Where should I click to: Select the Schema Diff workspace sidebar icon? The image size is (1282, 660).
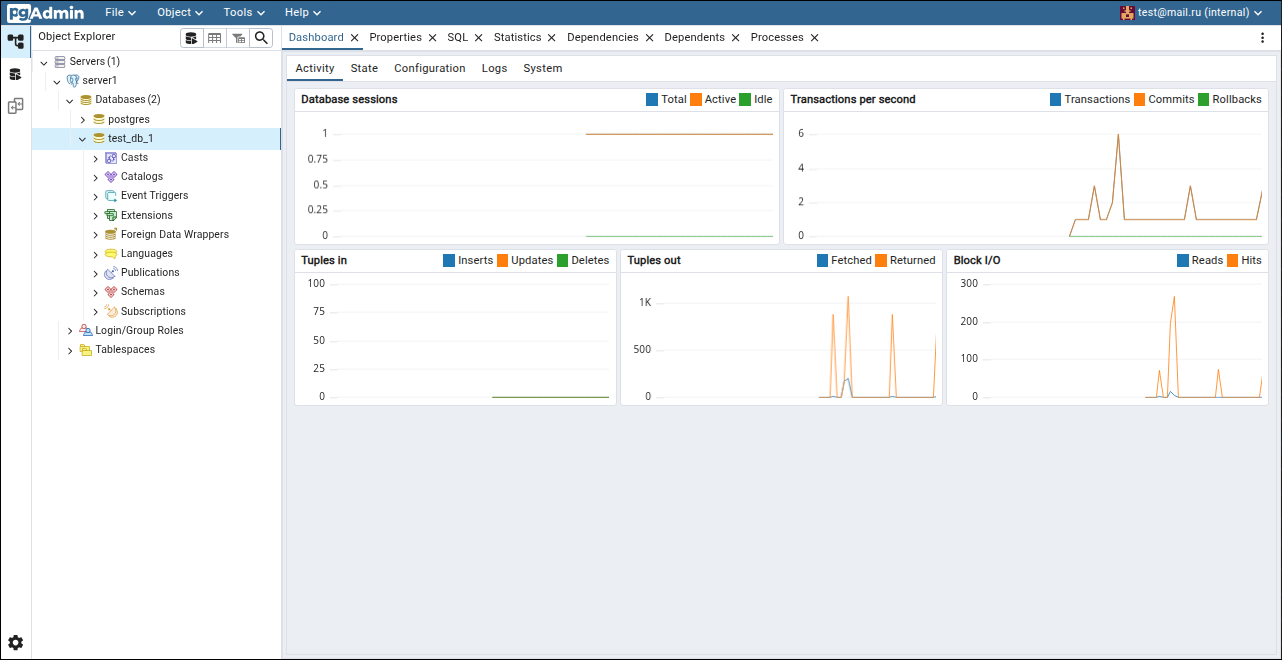15,106
